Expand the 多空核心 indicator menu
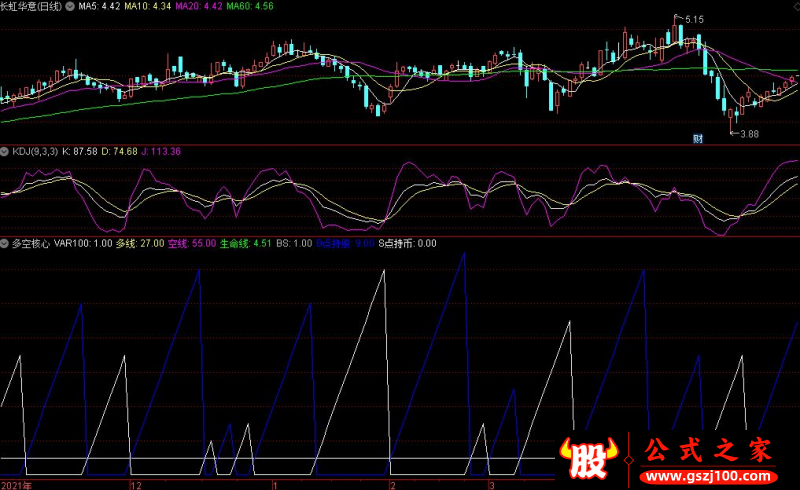This screenshot has width=800, height=490. click(5, 243)
